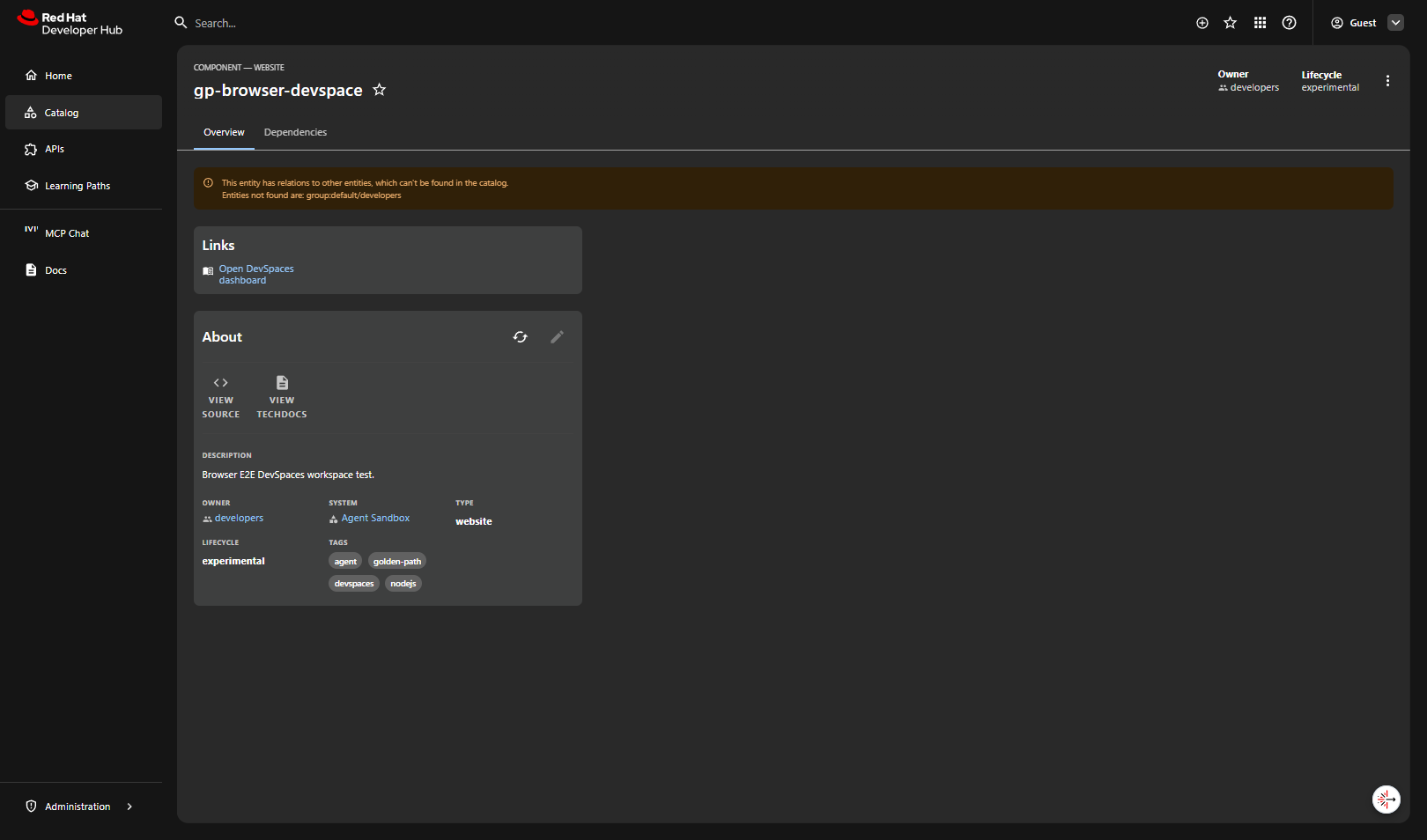The height and width of the screenshot is (840, 1427).
Task: Open the help question-mark icon
Action: click(x=1290, y=23)
